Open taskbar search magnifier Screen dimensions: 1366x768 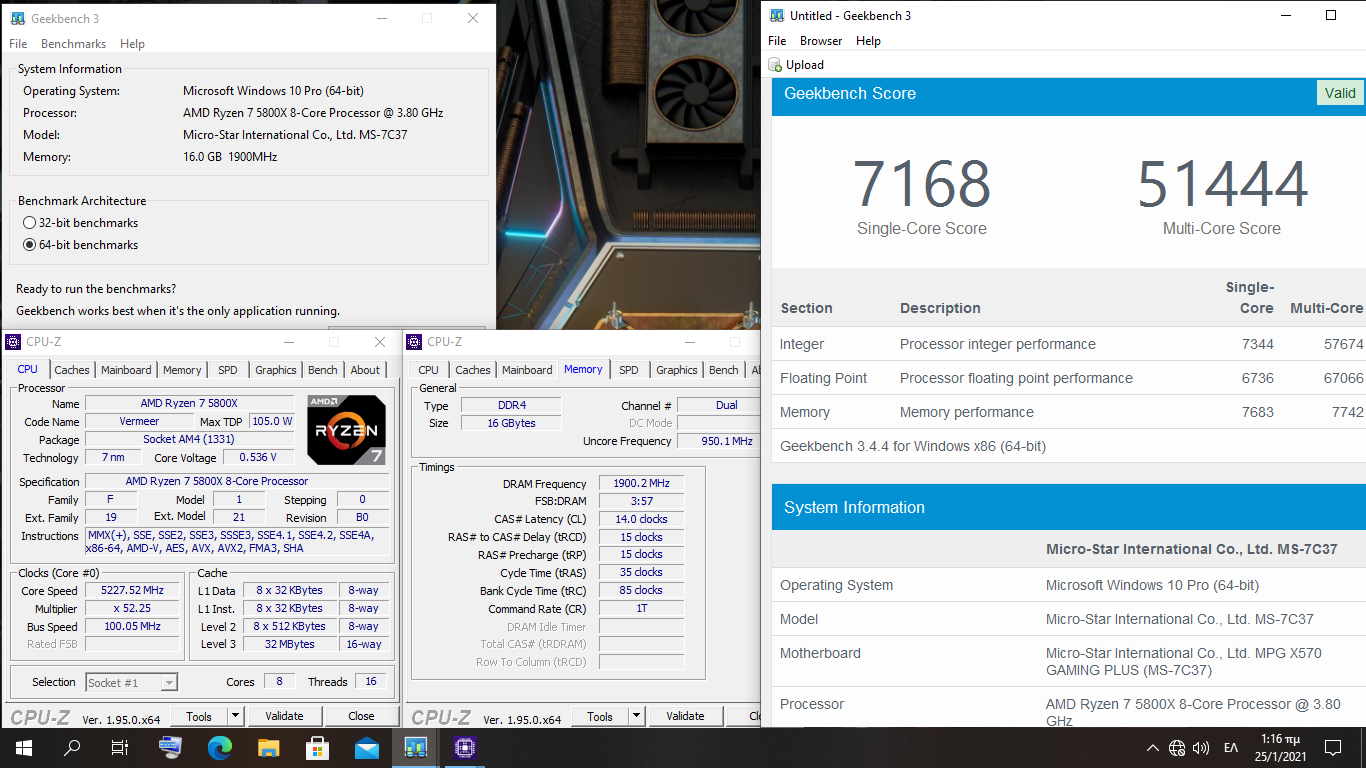point(72,747)
